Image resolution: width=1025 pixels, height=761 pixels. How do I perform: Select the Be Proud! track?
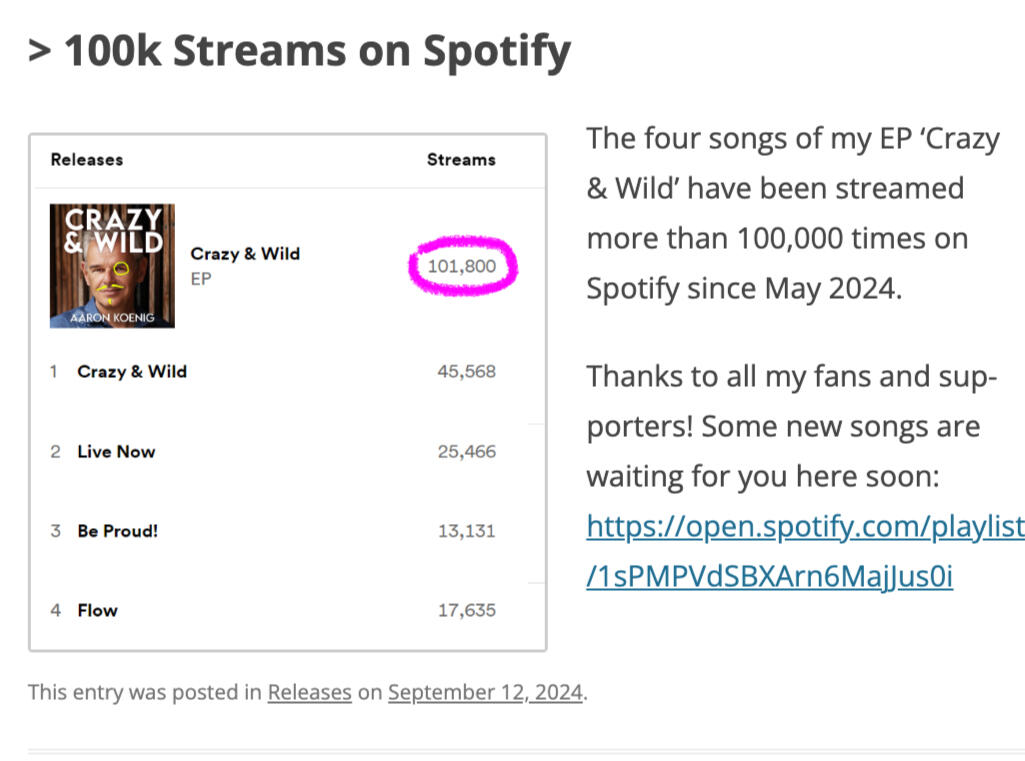pos(117,531)
